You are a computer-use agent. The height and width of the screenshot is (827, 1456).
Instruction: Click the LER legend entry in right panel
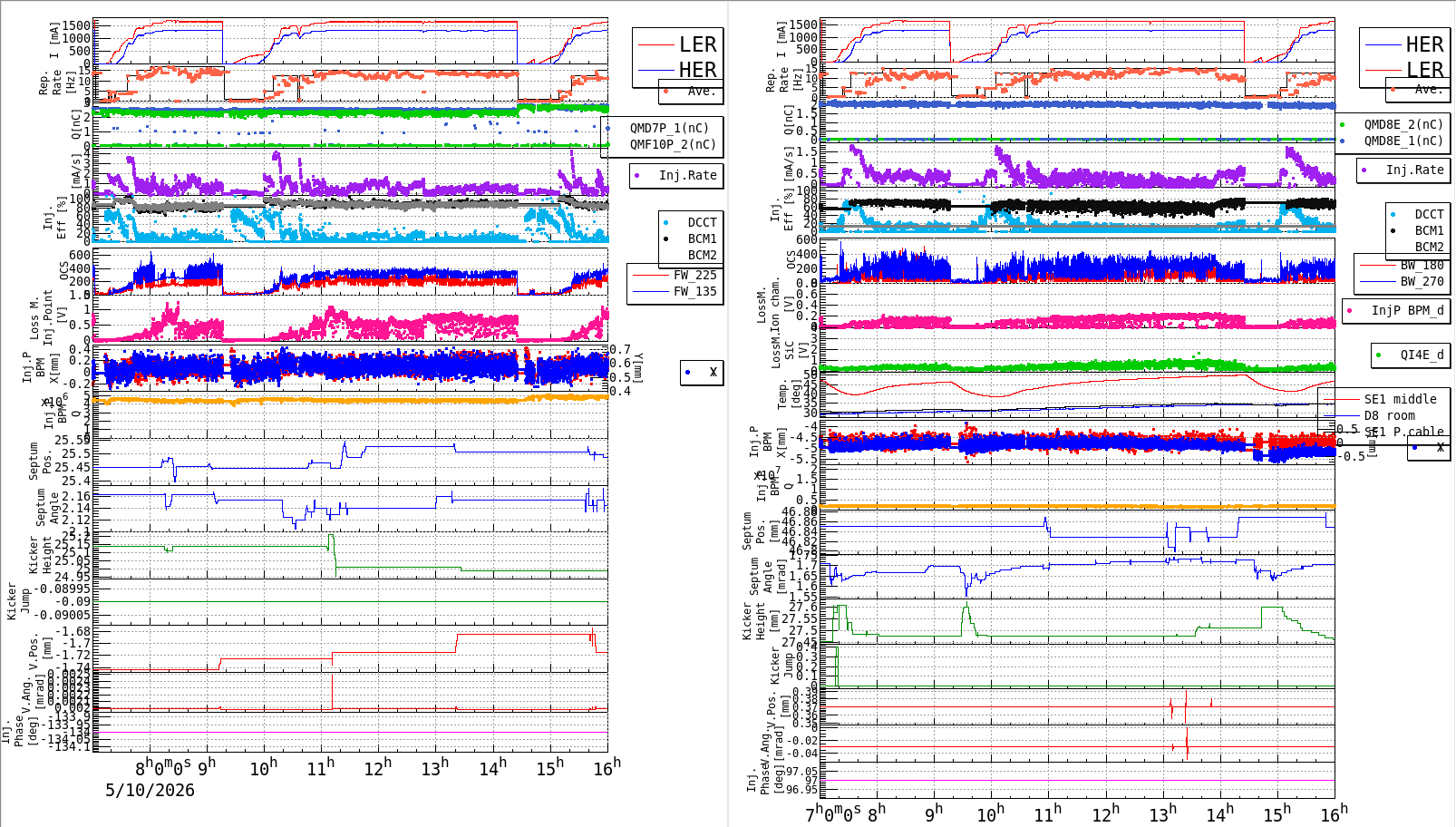click(x=1425, y=70)
